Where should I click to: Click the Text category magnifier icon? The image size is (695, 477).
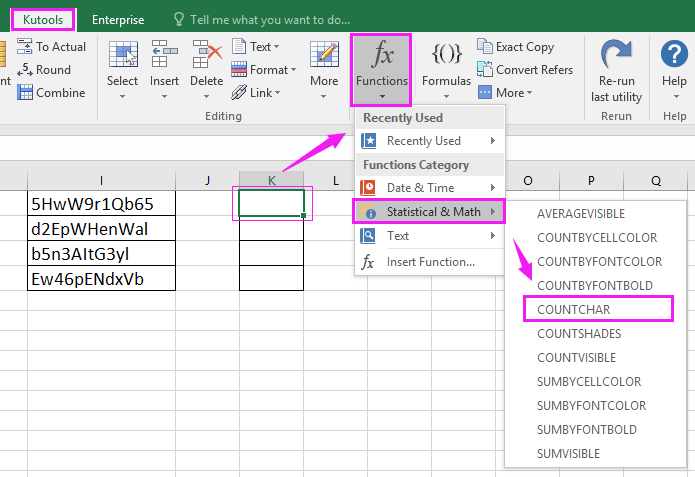(368, 236)
